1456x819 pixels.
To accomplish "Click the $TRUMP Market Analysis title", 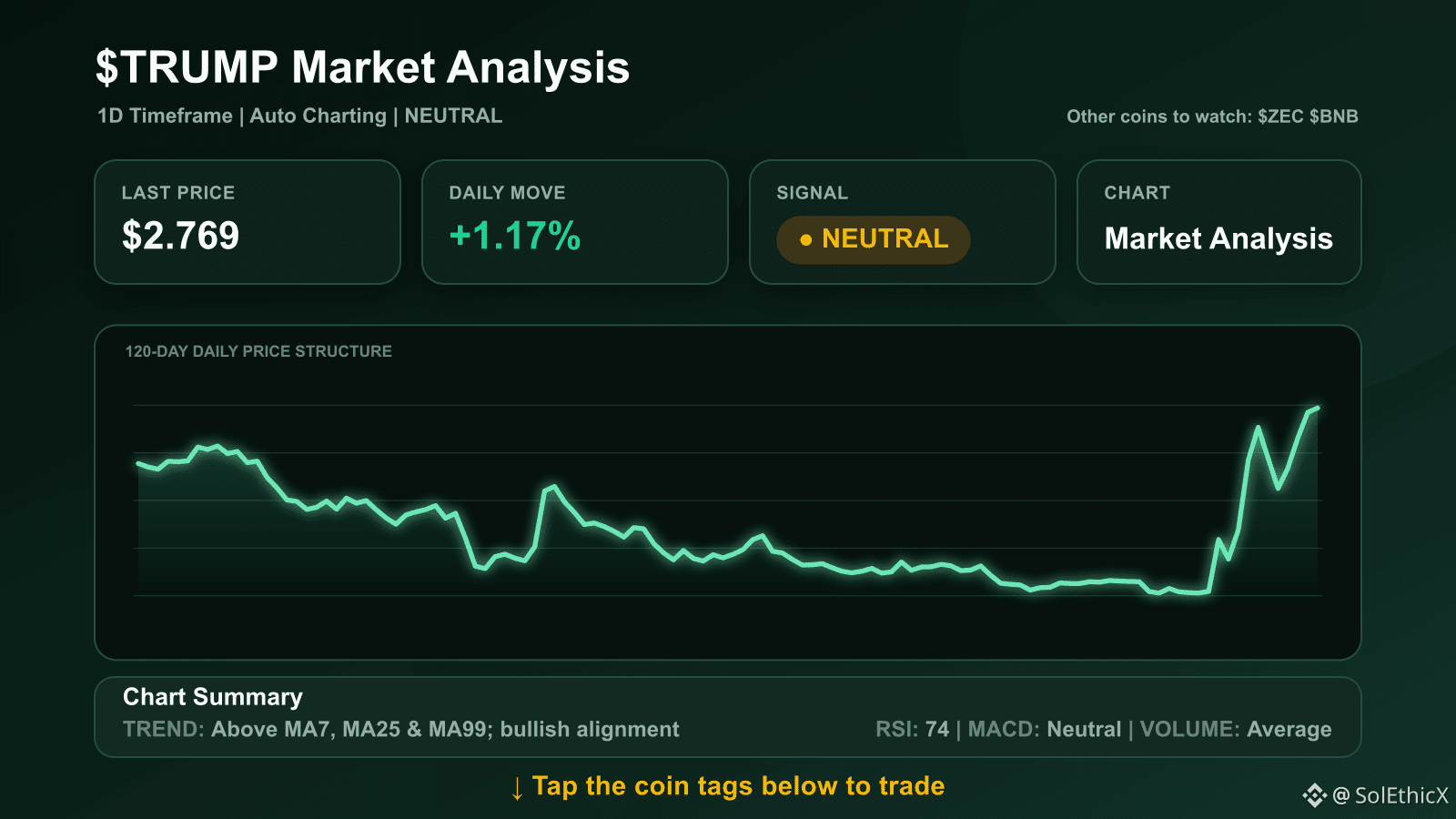I will click(362, 67).
